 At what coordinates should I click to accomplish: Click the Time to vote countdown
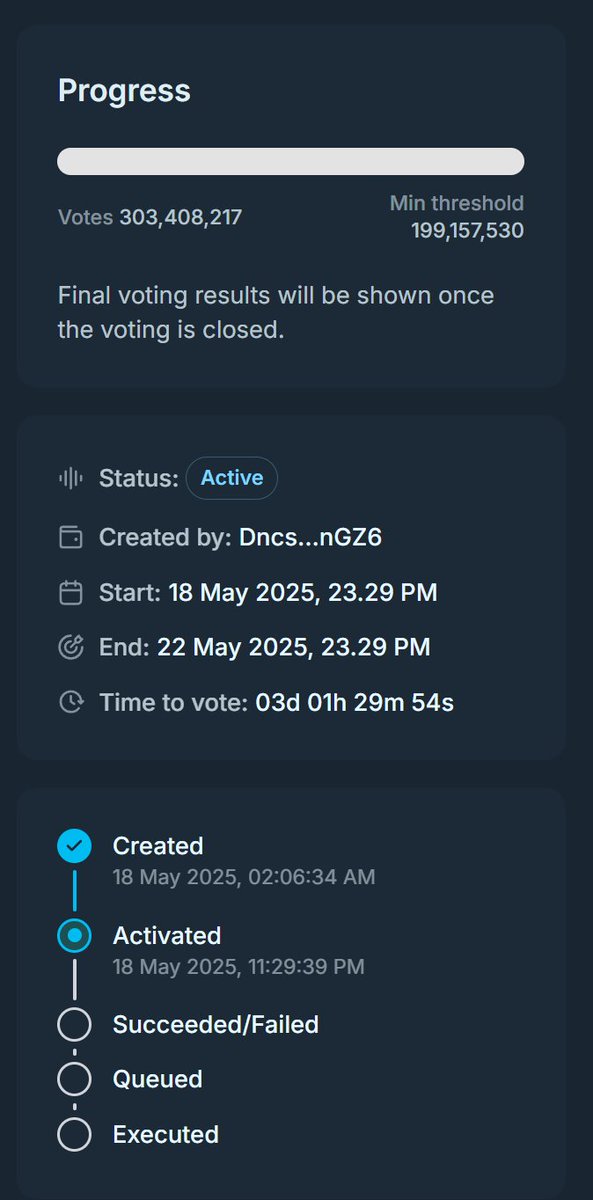pyautogui.click(x=355, y=703)
